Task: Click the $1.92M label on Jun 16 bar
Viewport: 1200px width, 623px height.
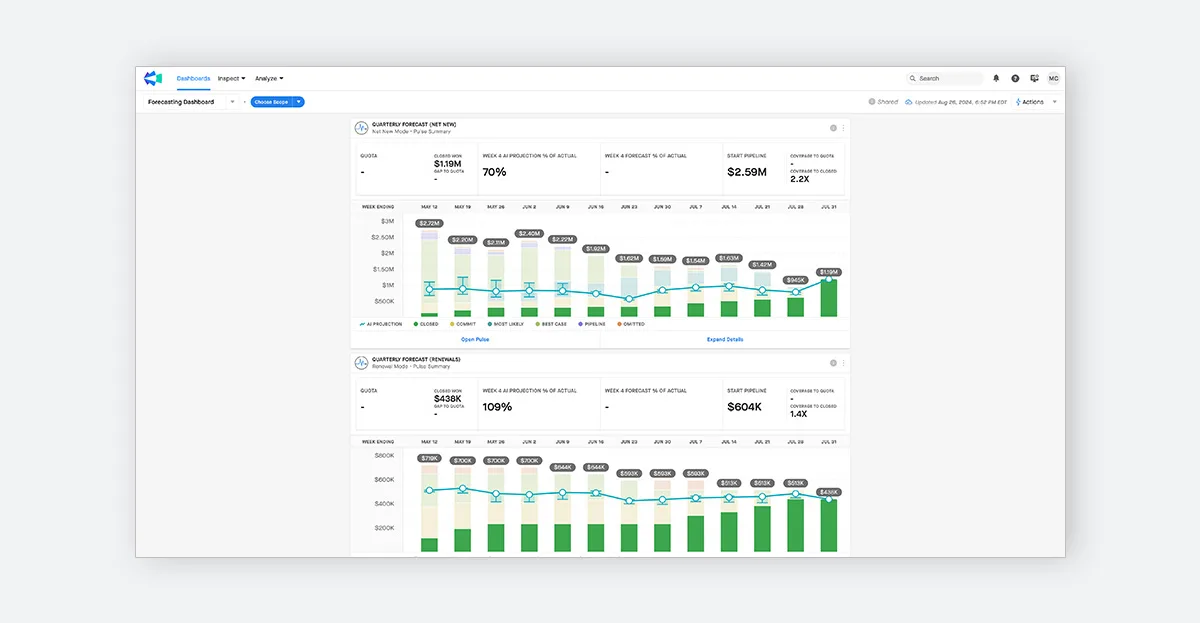Action: click(596, 248)
